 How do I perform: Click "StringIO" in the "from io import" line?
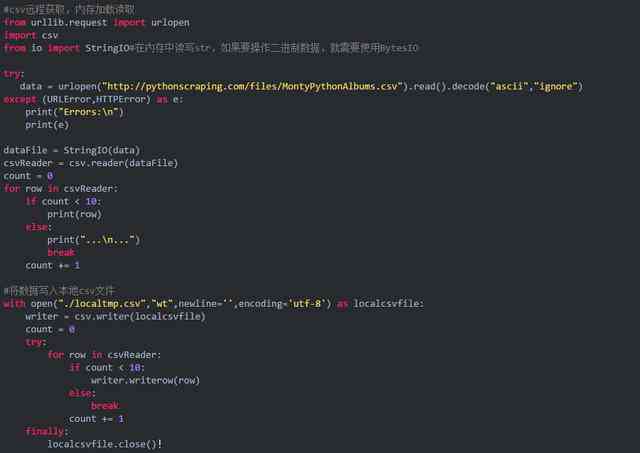coord(107,48)
